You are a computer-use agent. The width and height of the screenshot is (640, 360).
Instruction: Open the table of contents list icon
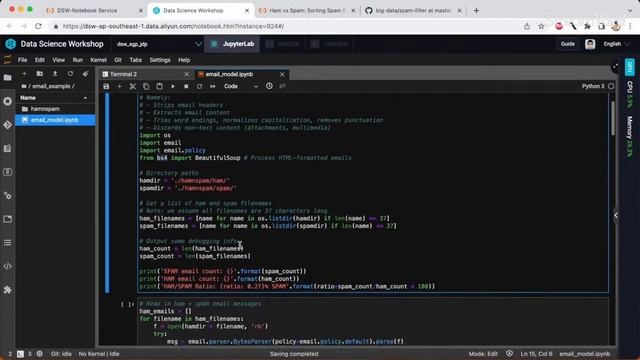click(7, 243)
